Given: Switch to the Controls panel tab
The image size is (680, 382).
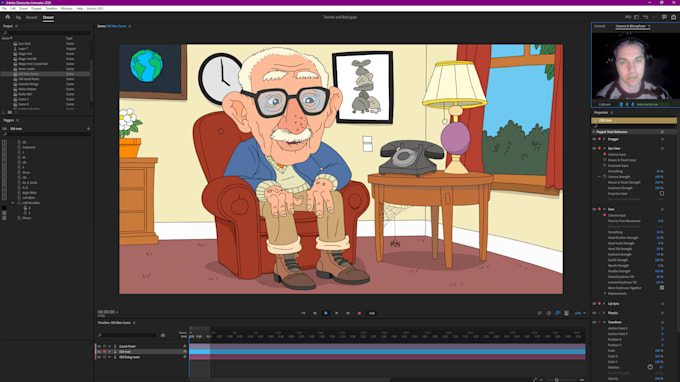Looking at the screenshot, I should click(600, 26).
